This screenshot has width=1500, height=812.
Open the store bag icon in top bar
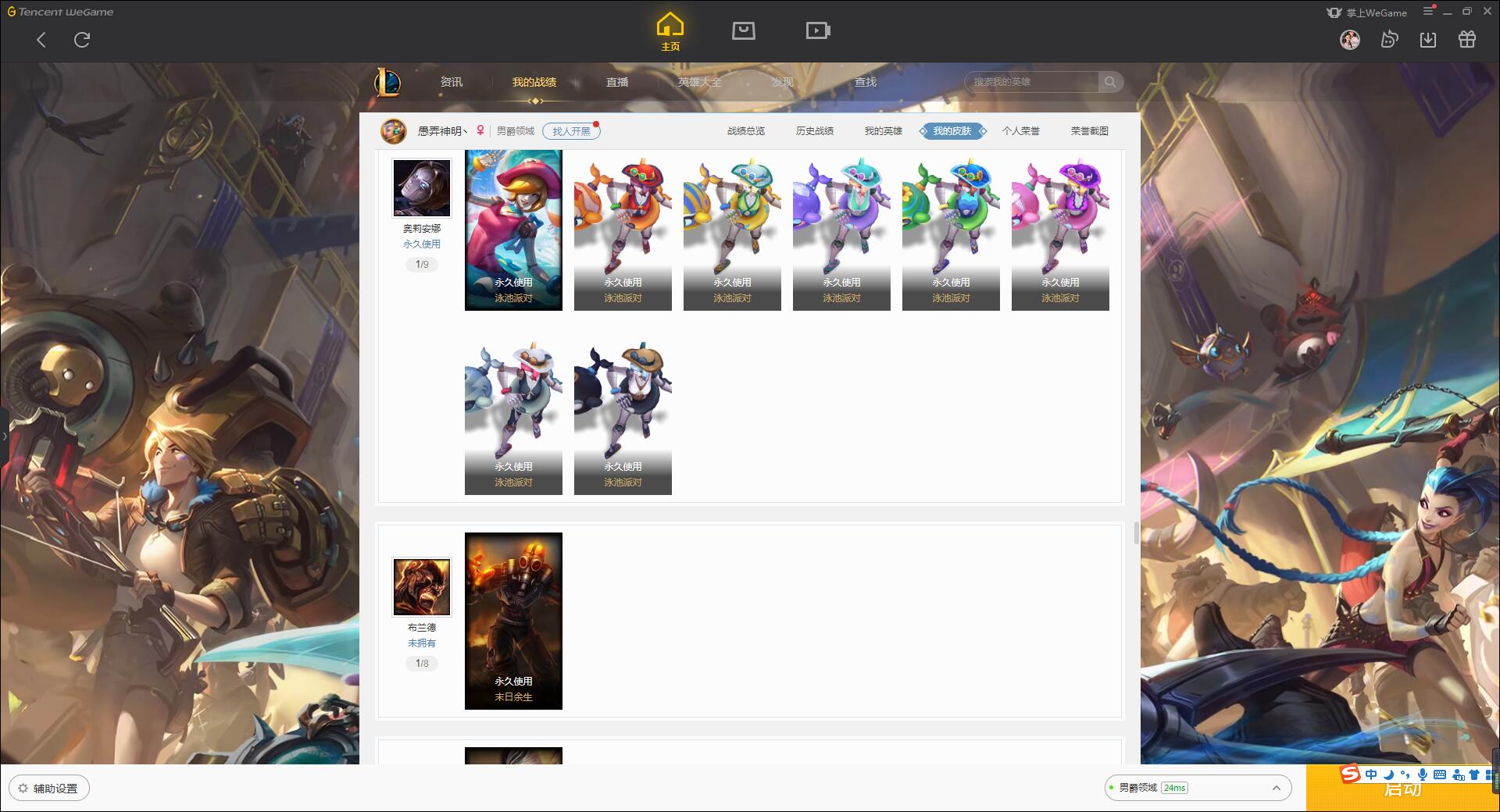[x=743, y=30]
